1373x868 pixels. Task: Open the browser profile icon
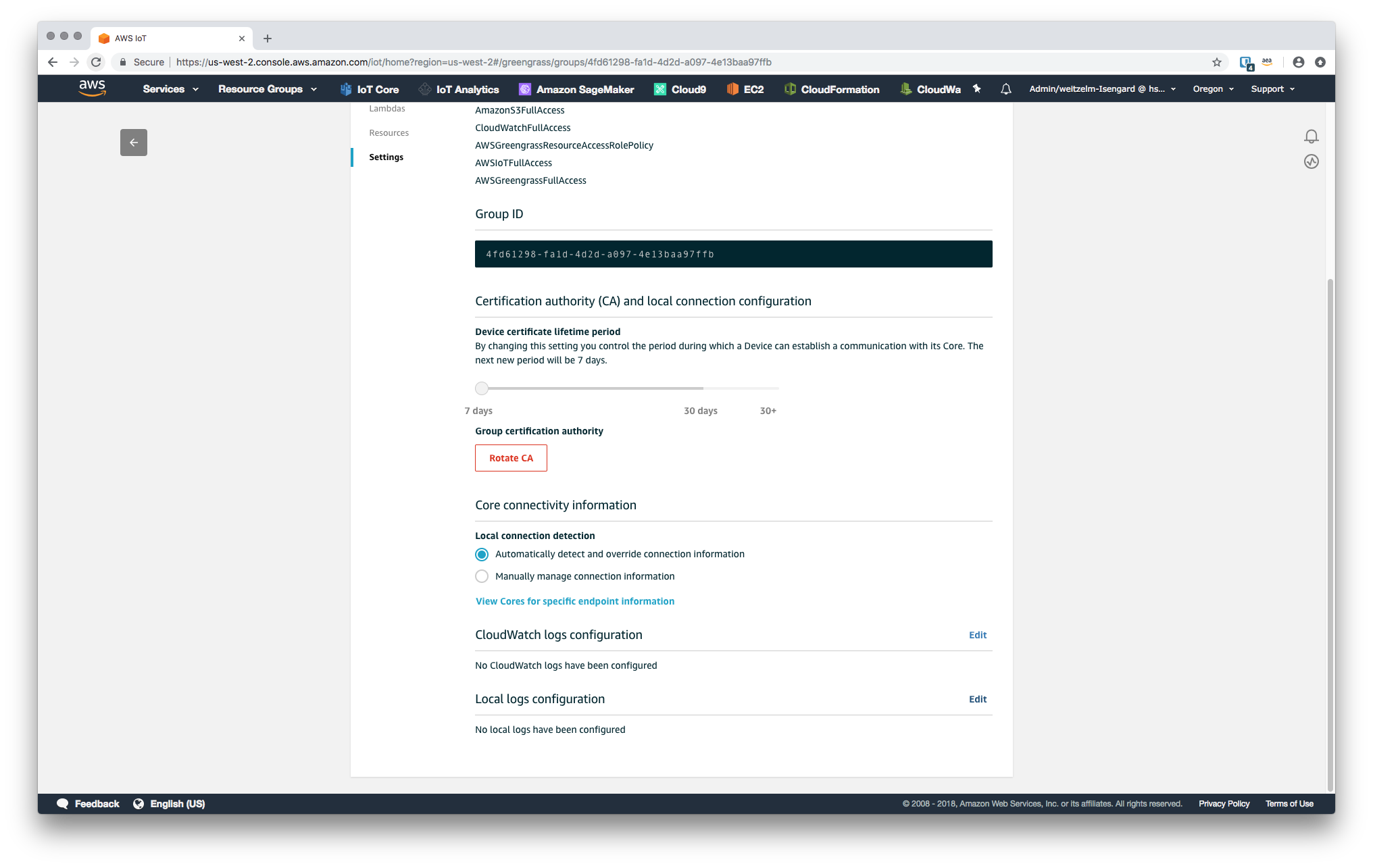(x=1299, y=62)
